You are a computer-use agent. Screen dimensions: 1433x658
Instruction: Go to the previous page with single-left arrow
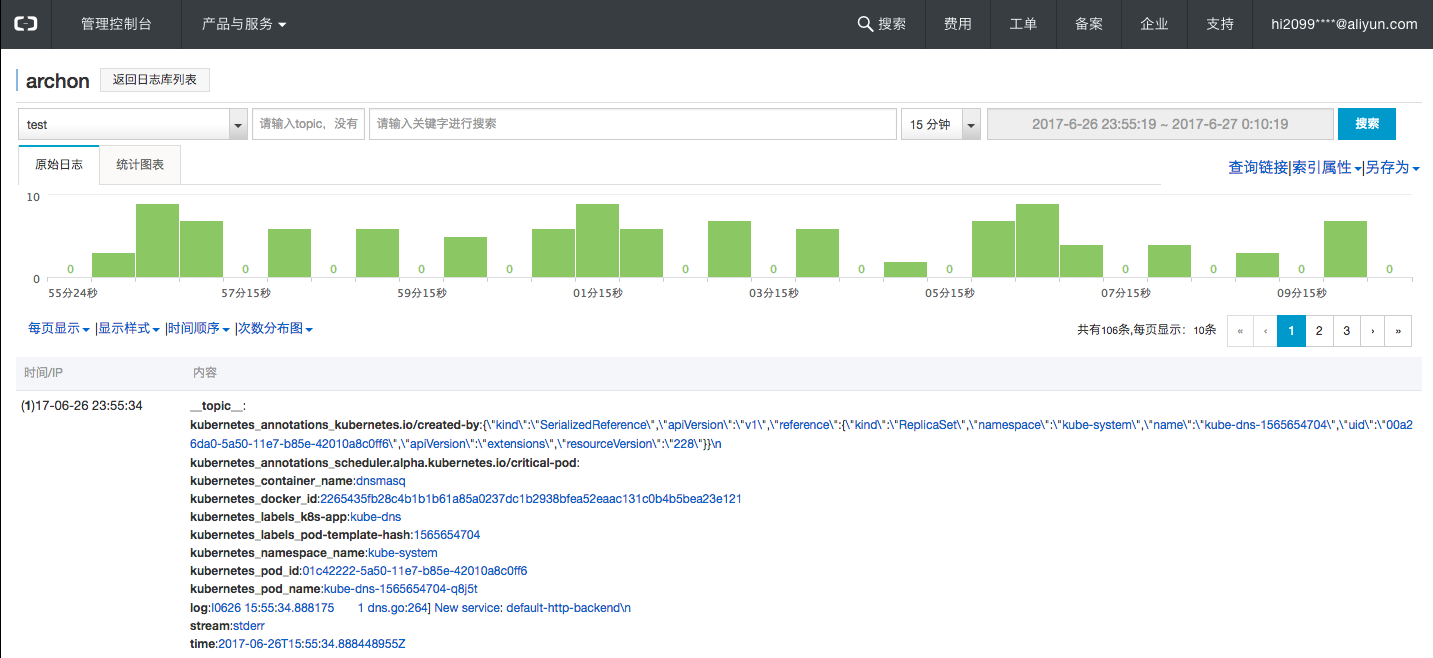click(1266, 330)
